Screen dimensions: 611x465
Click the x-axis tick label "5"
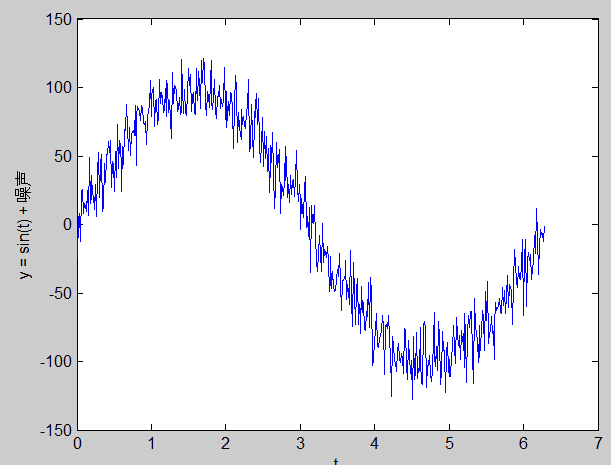(449, 444)
